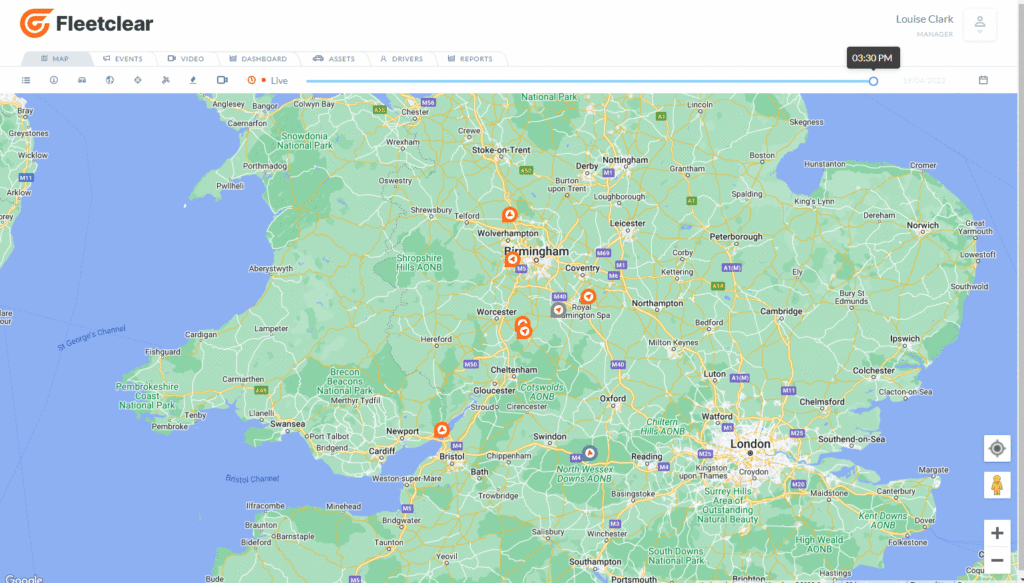Viewport: 1024px width, 583px height.
Task: Select vehicle marker west of Birmingham
Action: coord(513,259)
